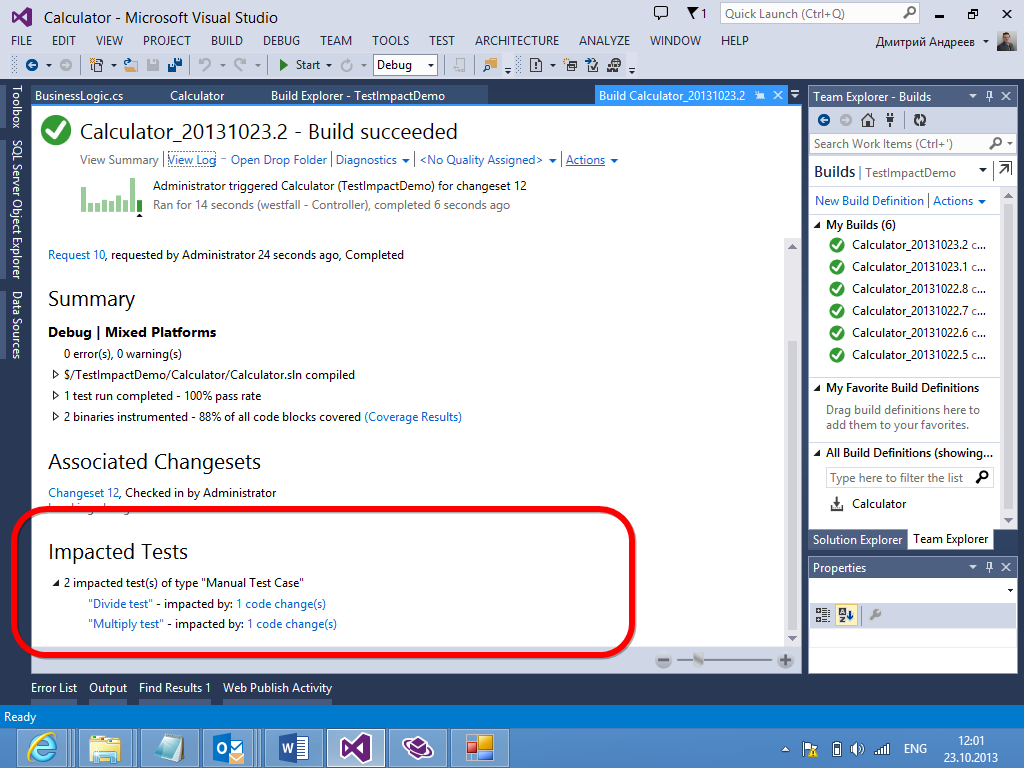
Task: Open Outlook from the taskbar
Action: [x=229, y=748]
